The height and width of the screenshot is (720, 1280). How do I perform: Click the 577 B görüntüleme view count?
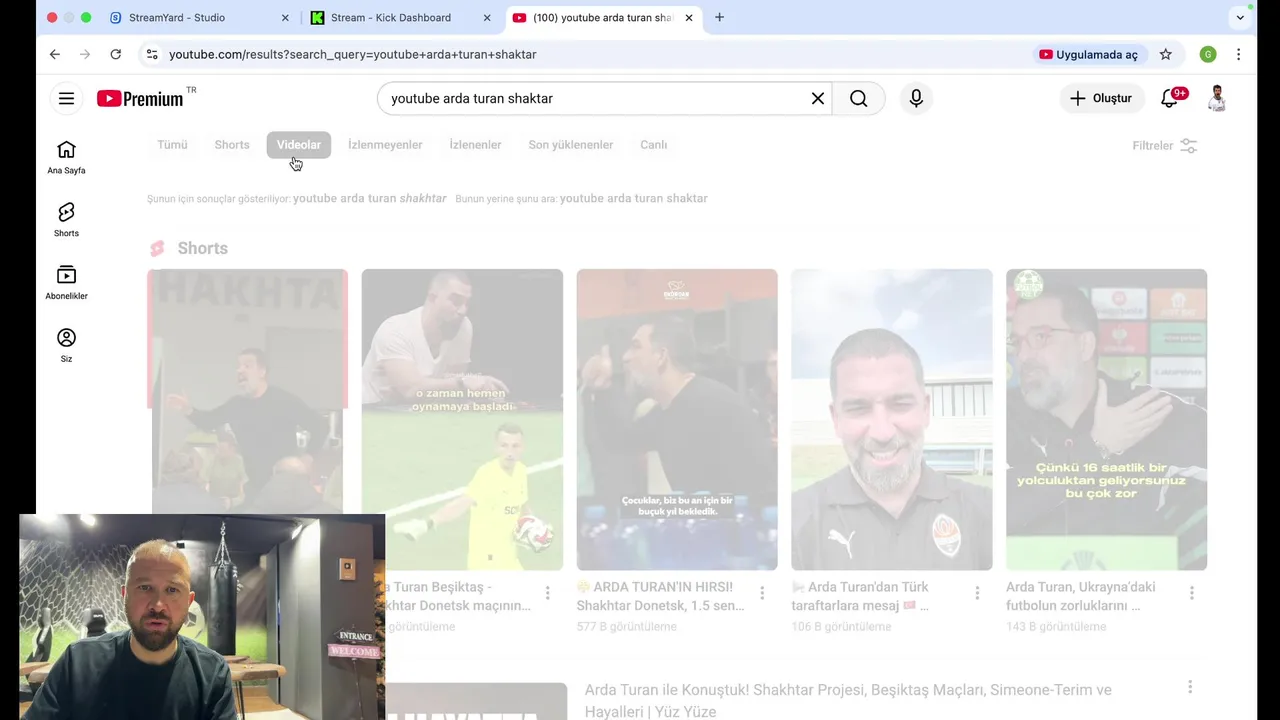tap(626, 627)
